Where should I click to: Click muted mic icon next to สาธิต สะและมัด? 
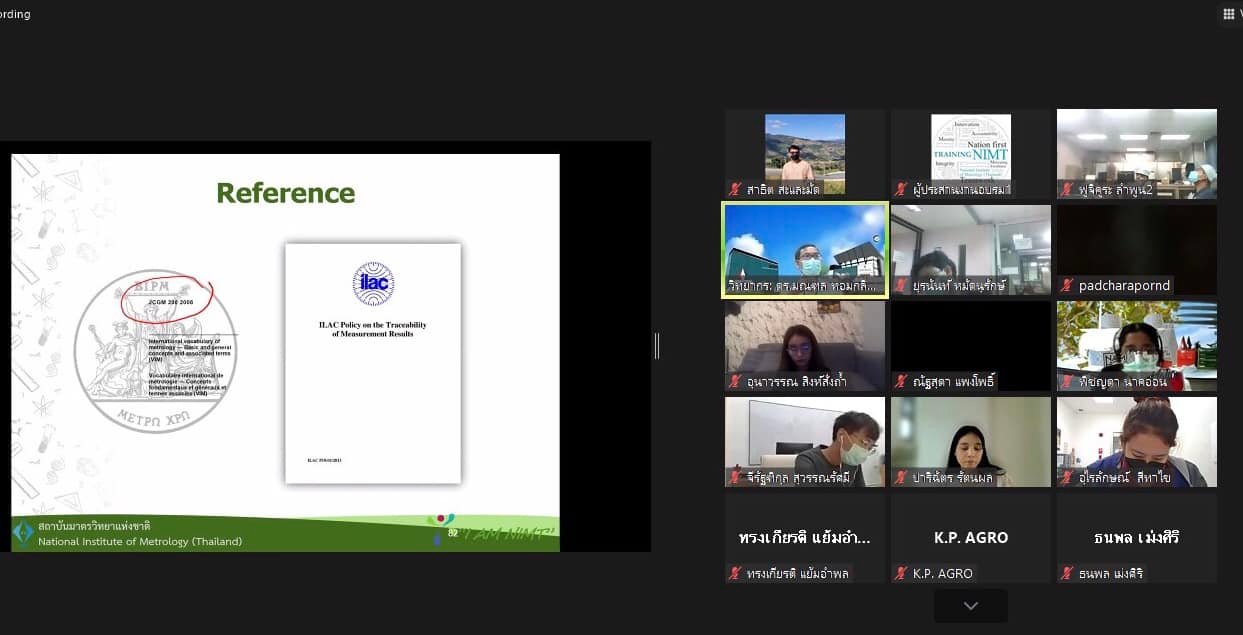pyautogui.click(x=736, y=189)
